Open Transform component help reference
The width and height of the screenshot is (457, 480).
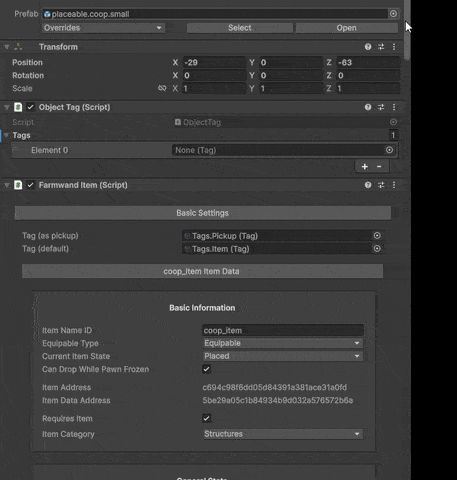[x=368, y=47]
